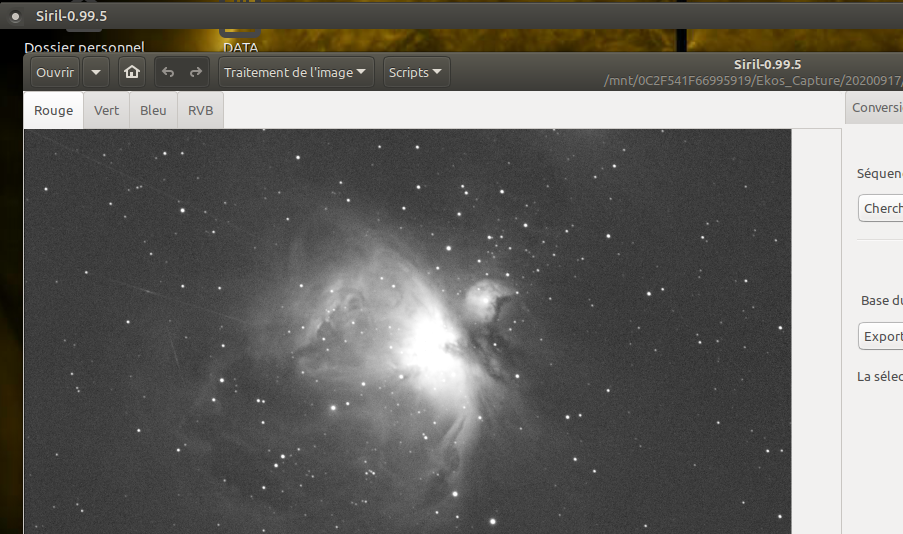Click the Ouvrir button
The width and height of the screenshot is (903, 534).
click(55, 73)
